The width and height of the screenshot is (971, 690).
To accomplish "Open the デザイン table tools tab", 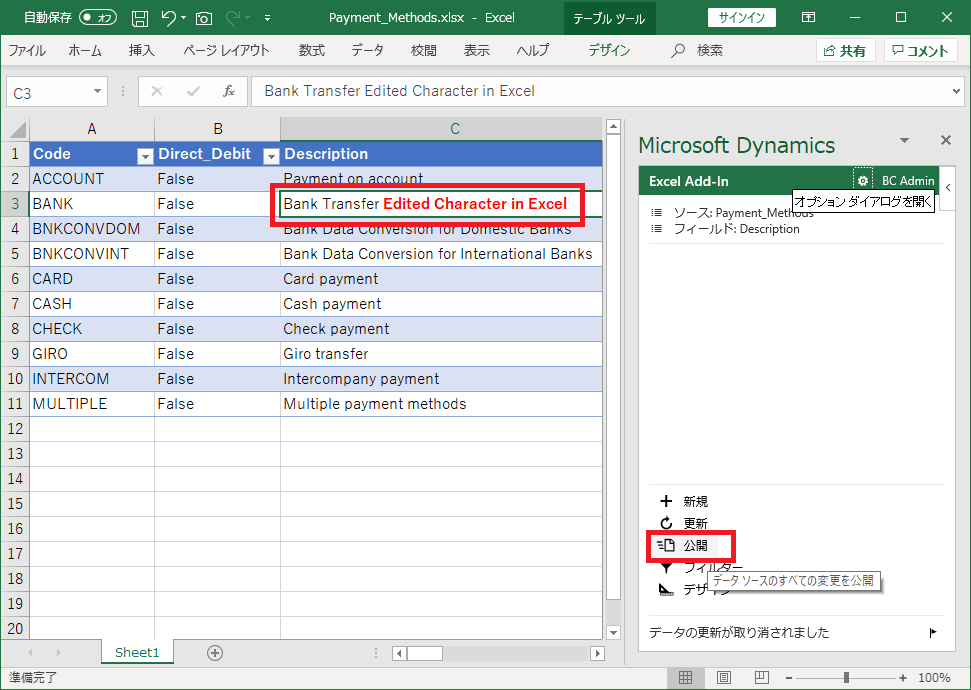I will pos(609,50).
